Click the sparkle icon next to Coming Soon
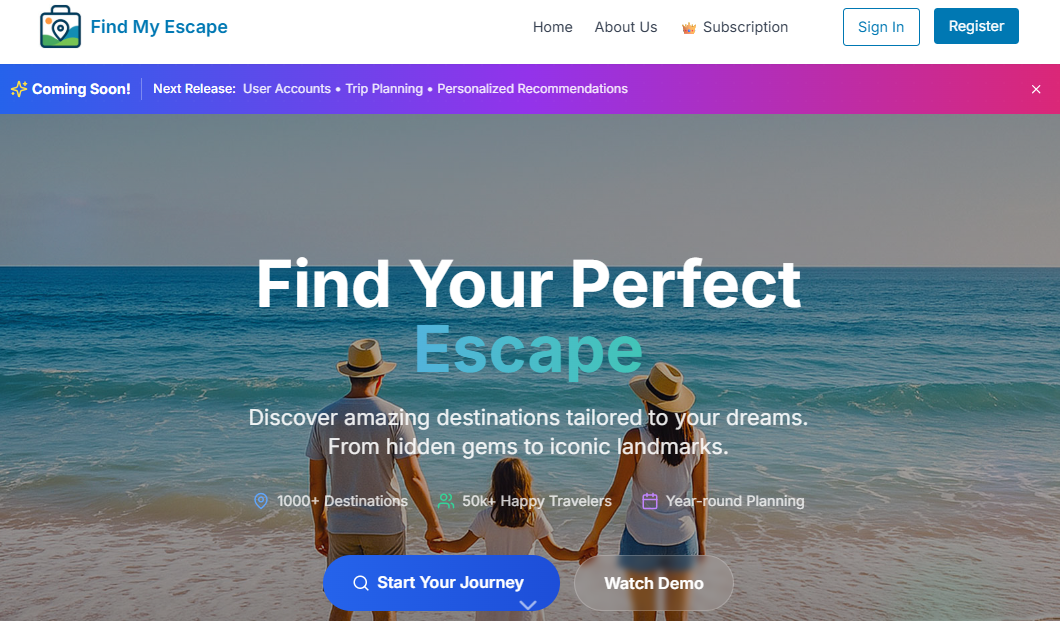Image resolution: width=1060 pixels, height=621 pixels. click(19, 89)
